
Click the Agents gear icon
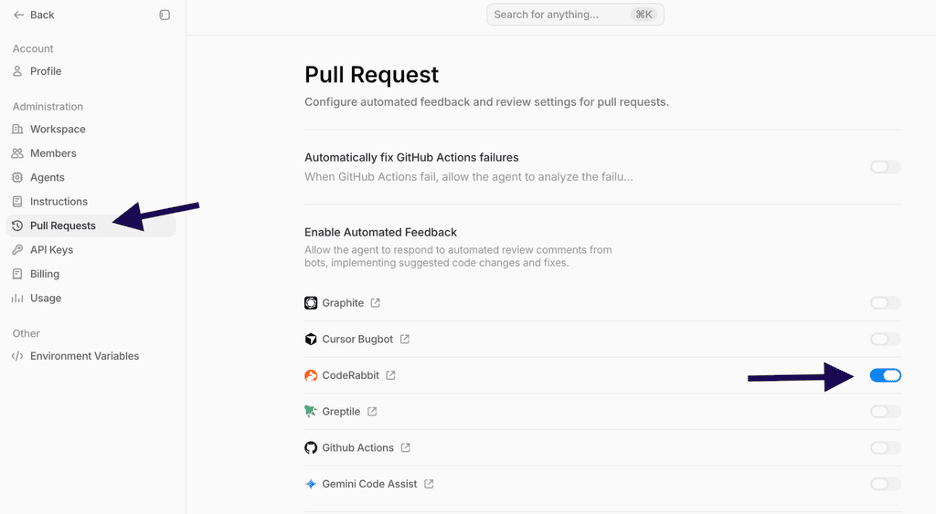(x=18, y=177)
